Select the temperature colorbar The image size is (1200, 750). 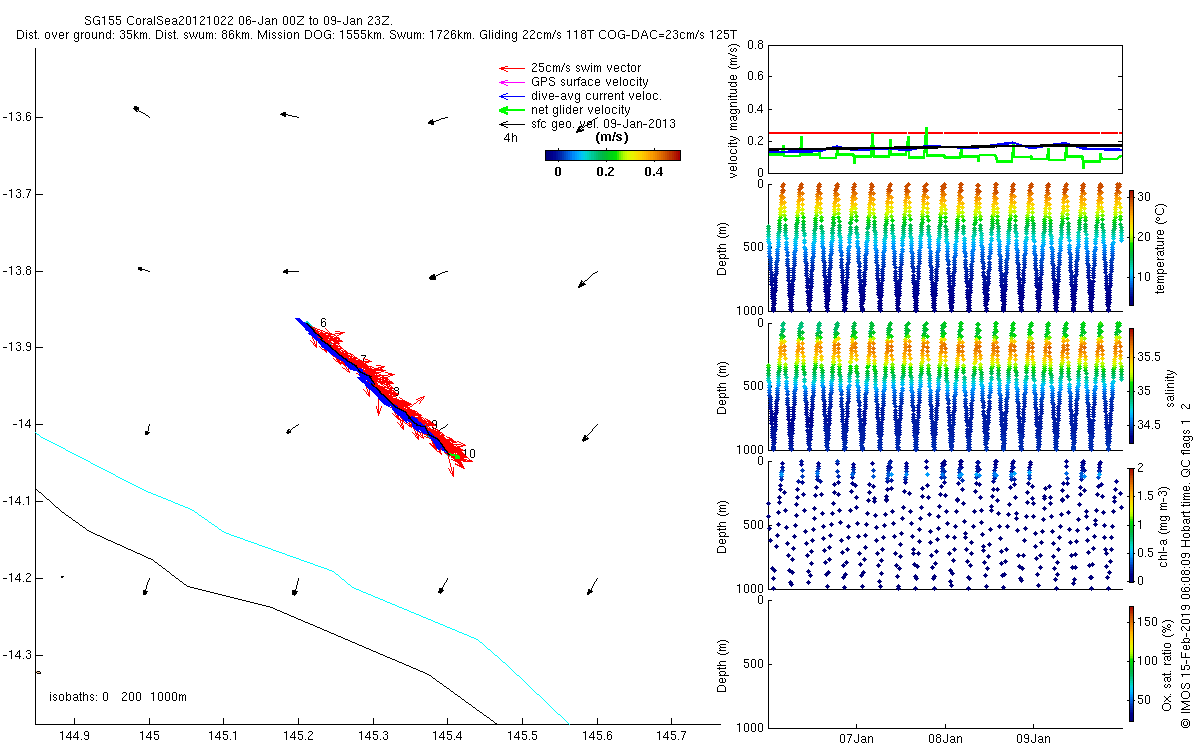(1131, 247)
